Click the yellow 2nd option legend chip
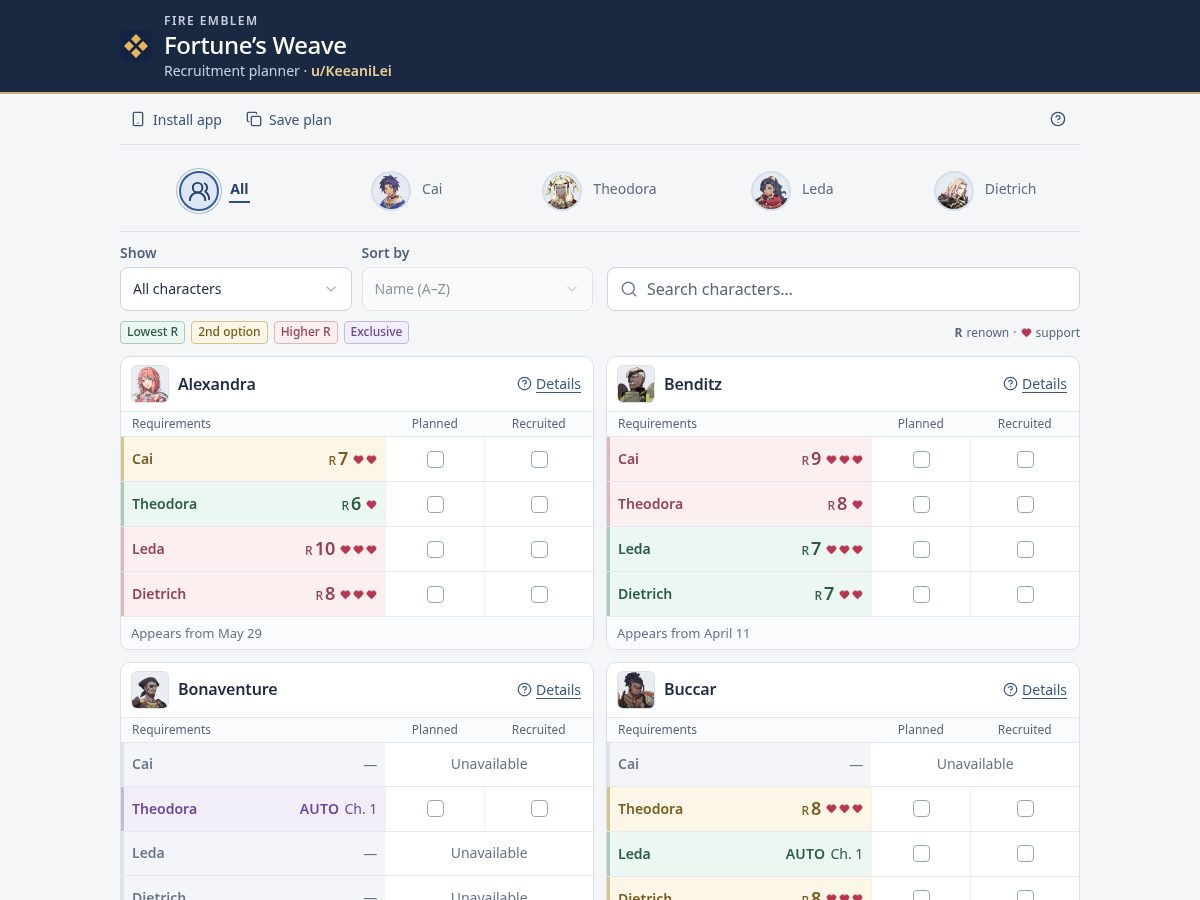The image size is (1200, 900). point(229,332)
